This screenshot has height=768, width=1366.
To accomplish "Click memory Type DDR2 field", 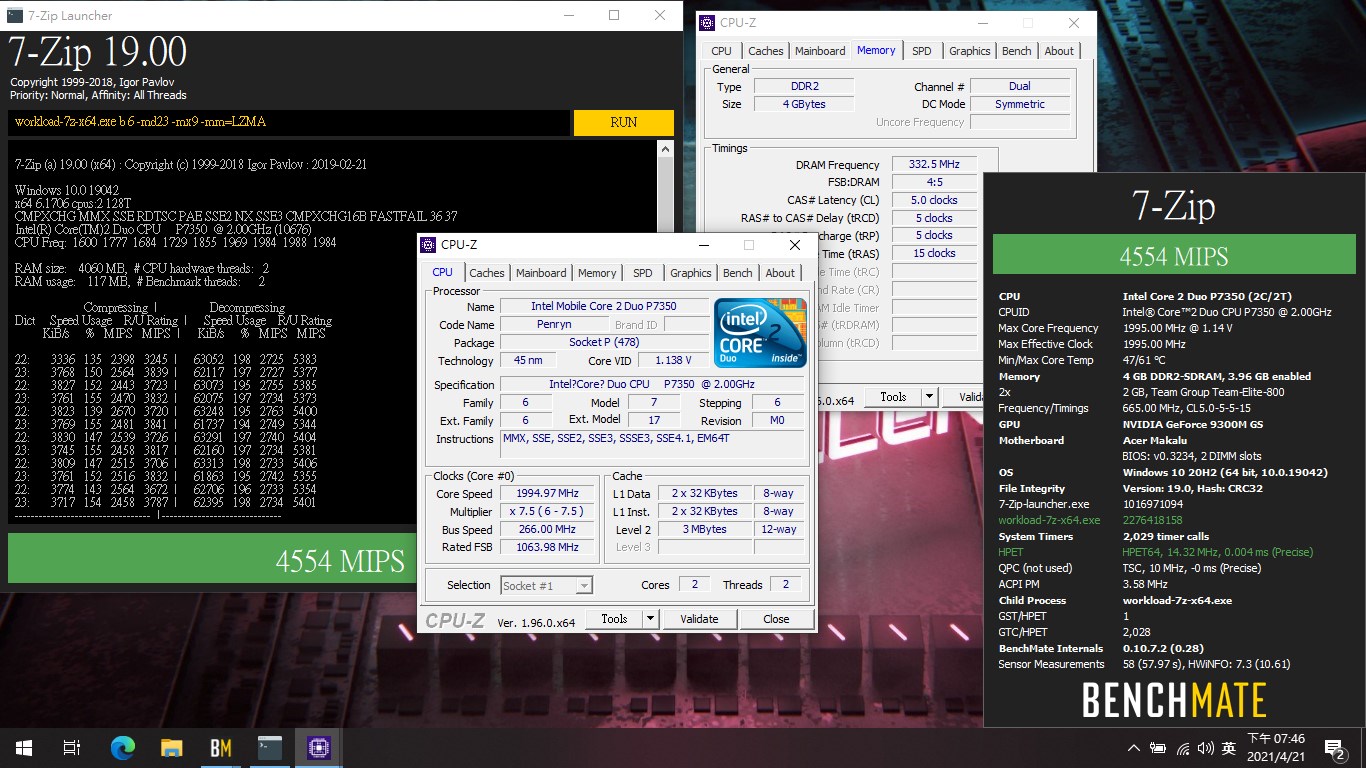I will [804, 86].
